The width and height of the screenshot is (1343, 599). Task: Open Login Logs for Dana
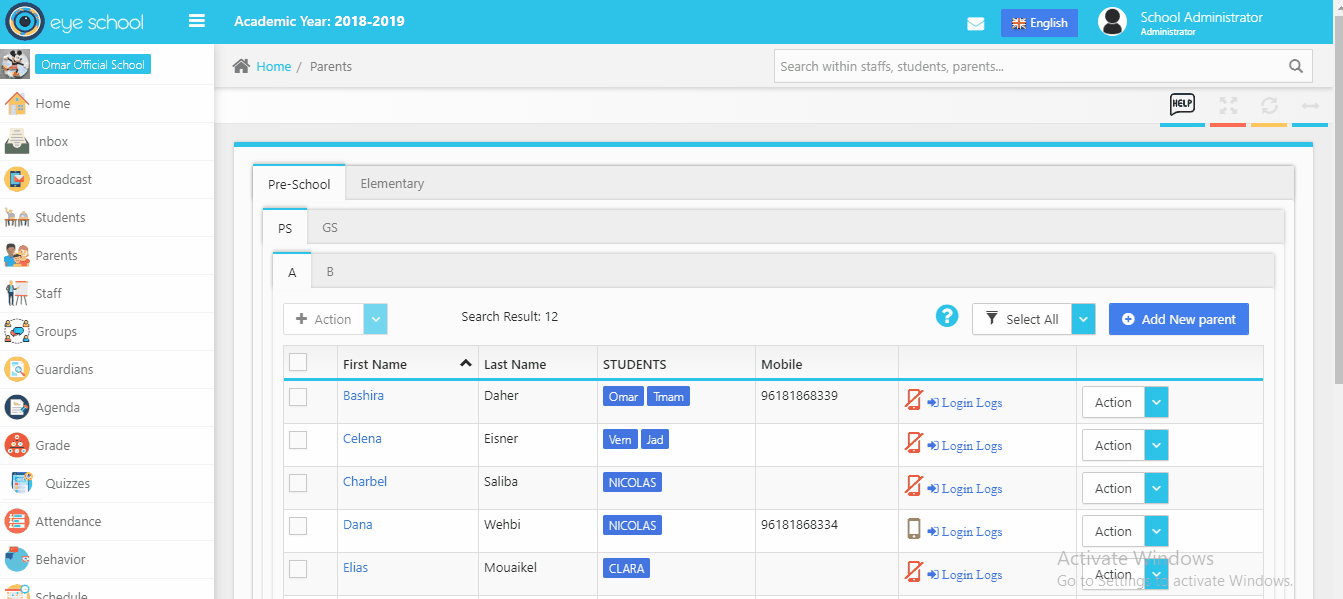tap(964, 532)
